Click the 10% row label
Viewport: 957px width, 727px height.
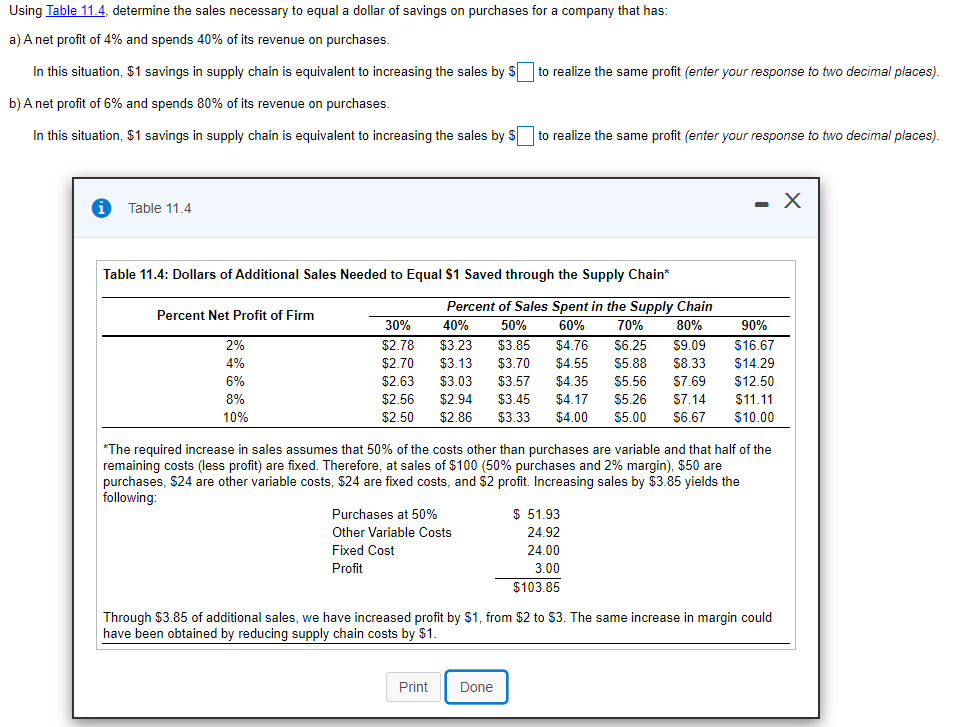(235, 417)
